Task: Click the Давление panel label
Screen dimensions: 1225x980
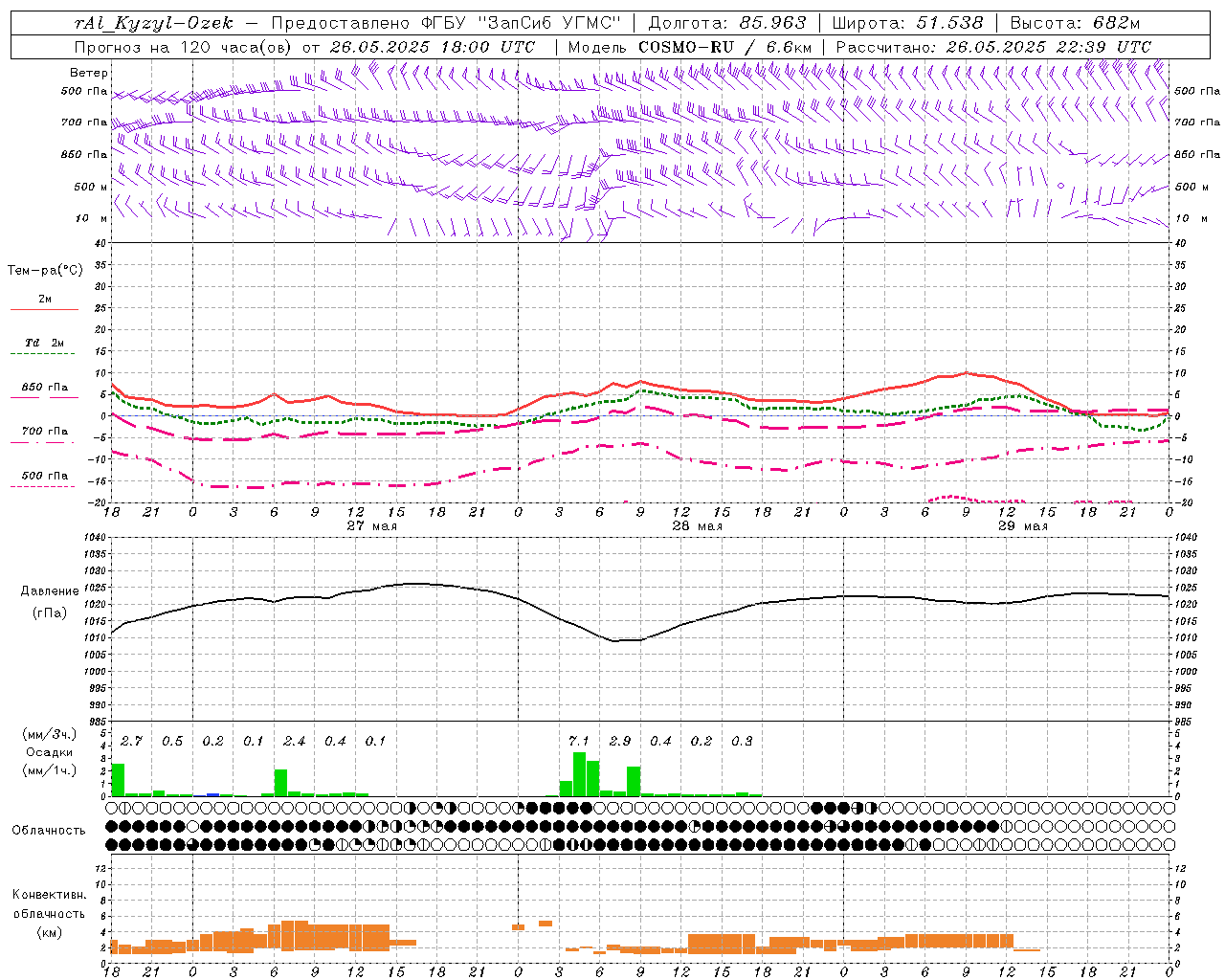Action: (49, 591)
